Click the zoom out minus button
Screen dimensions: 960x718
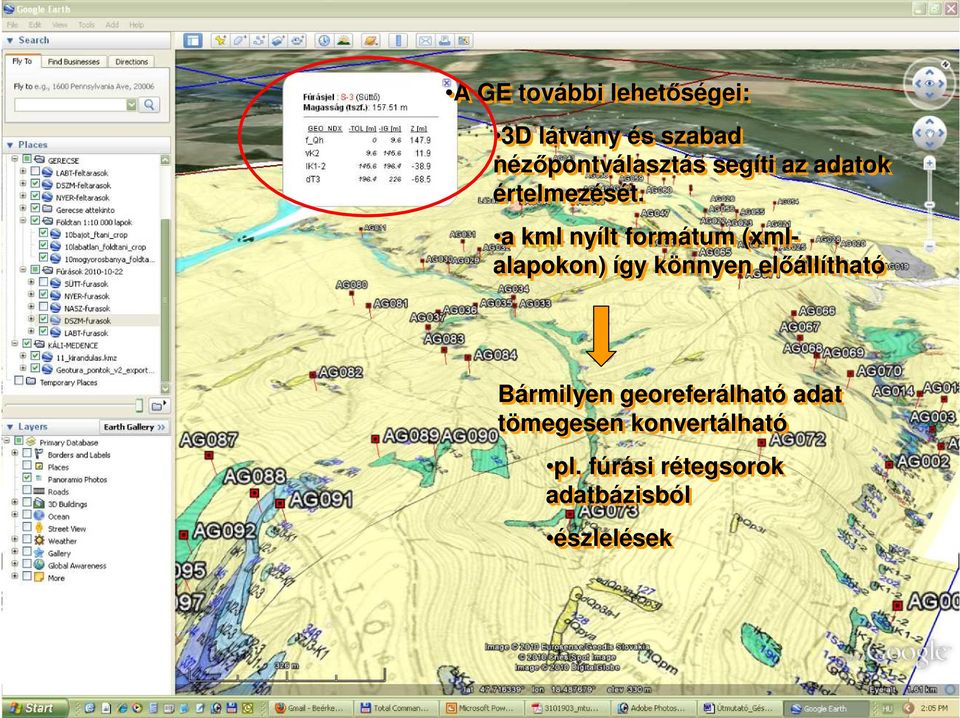click(x=929, y=246)
